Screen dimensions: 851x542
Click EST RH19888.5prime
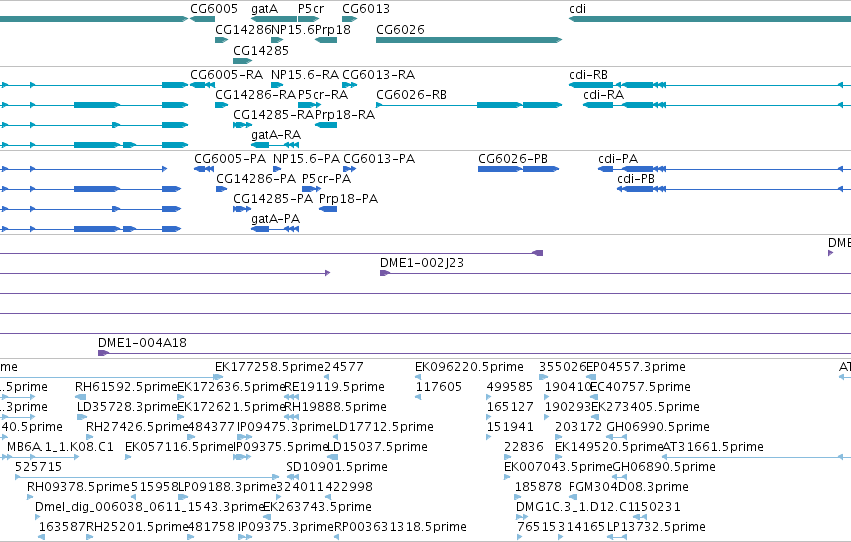335,407
